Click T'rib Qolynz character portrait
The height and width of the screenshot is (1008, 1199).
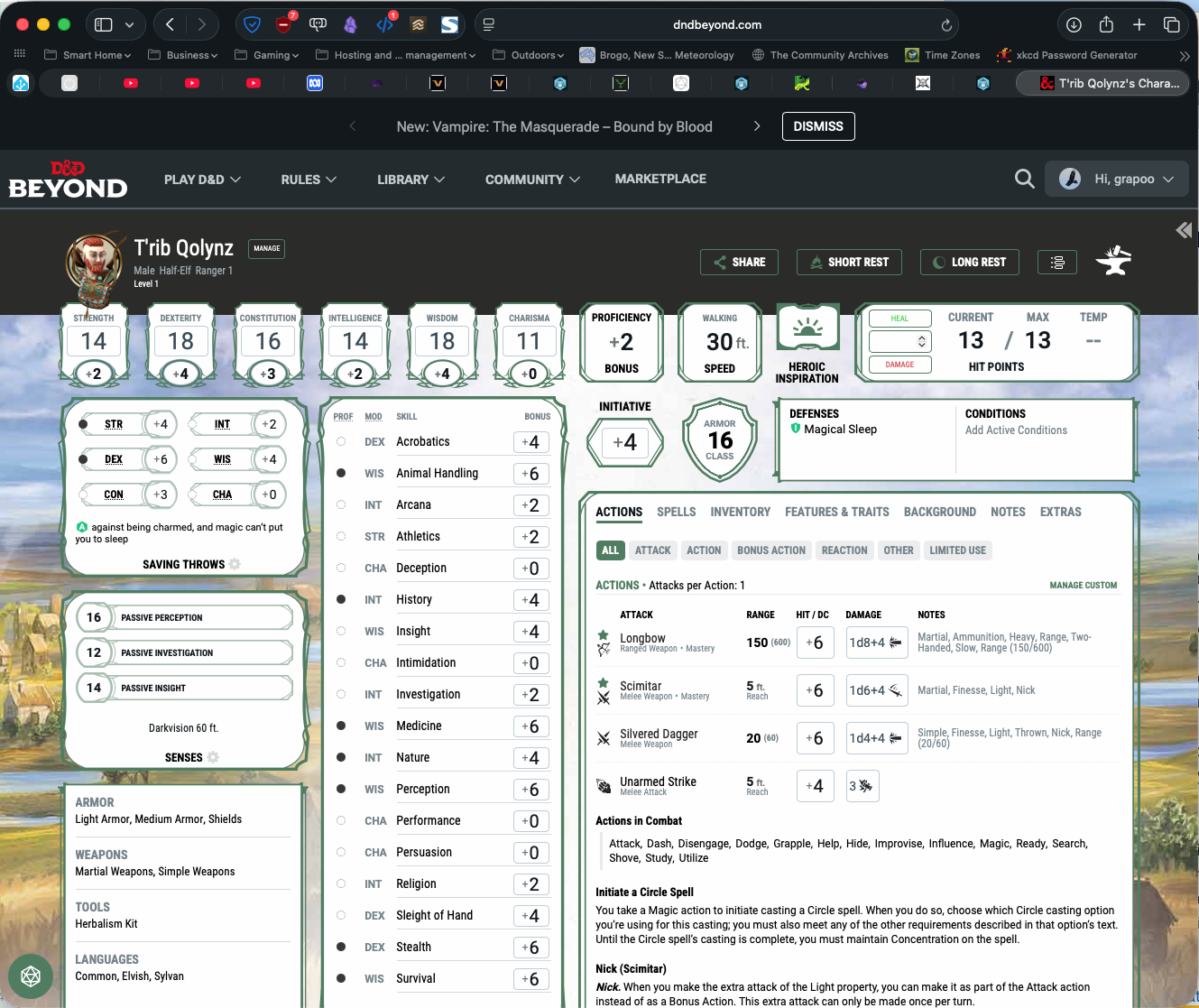[x=95, y=262]
